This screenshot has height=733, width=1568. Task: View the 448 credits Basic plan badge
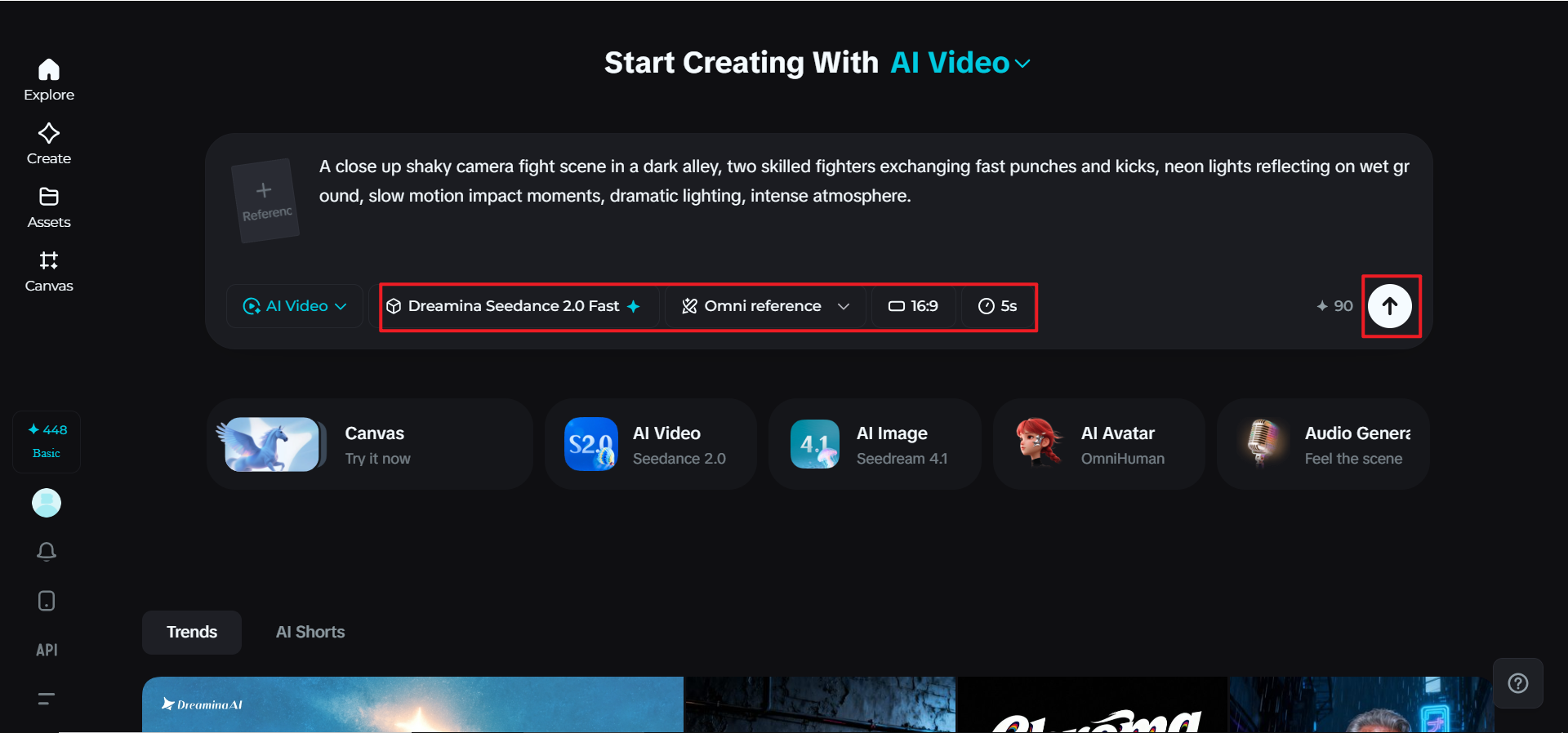click(47, 441)
